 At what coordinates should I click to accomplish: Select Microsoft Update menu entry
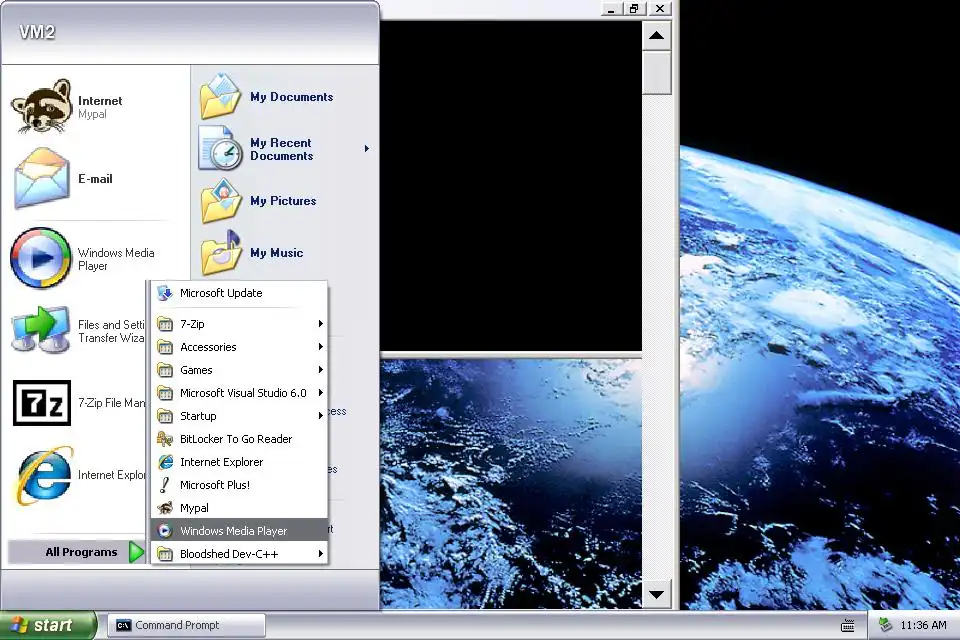pos(239,293)
